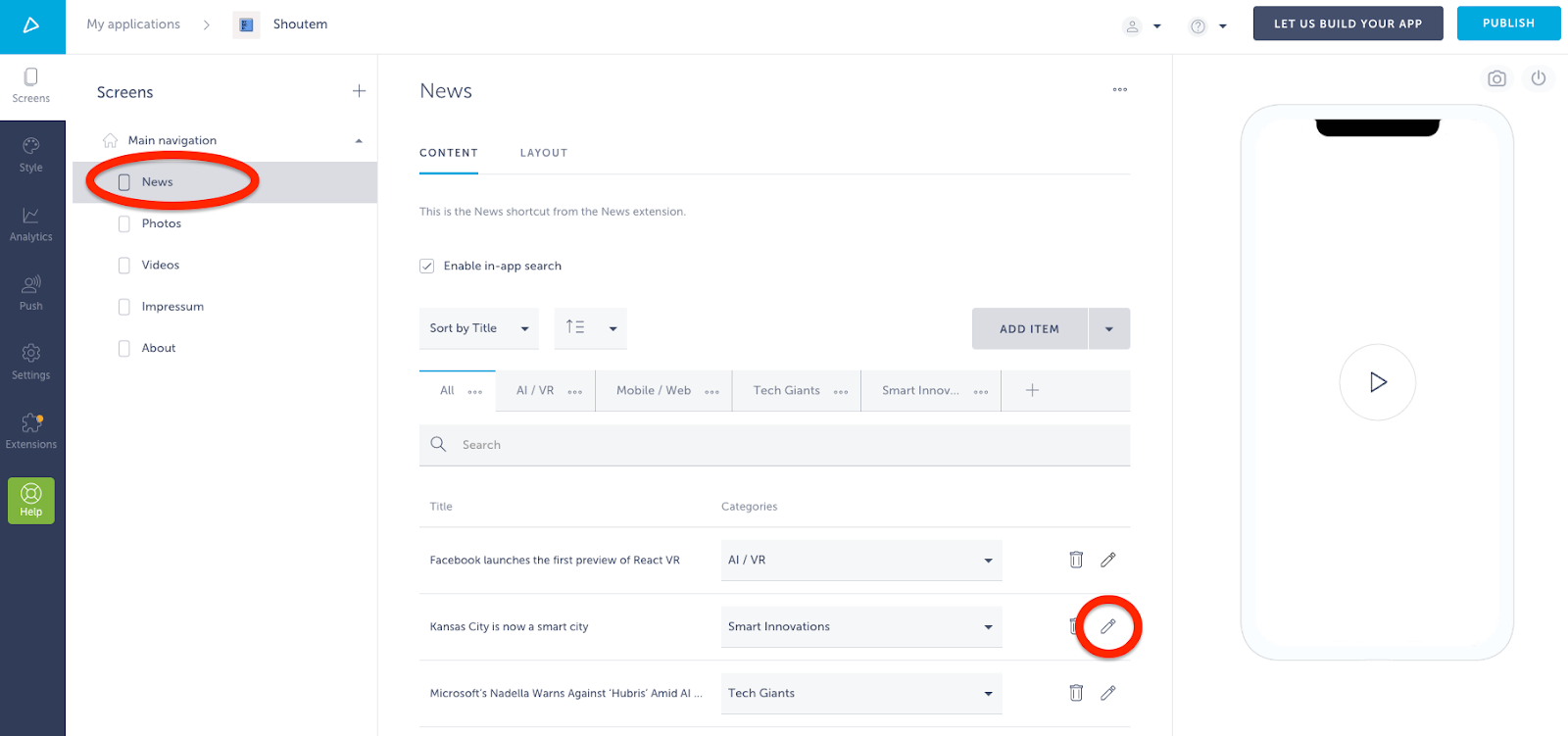This screenshot has height=736, width=1568.
Task: Open the user account dropdown
Action: (x=1142, y=26)
